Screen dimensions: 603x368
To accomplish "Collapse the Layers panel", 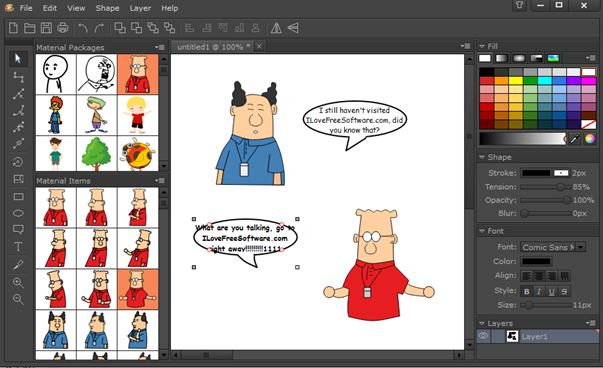I will coord(482,323).
